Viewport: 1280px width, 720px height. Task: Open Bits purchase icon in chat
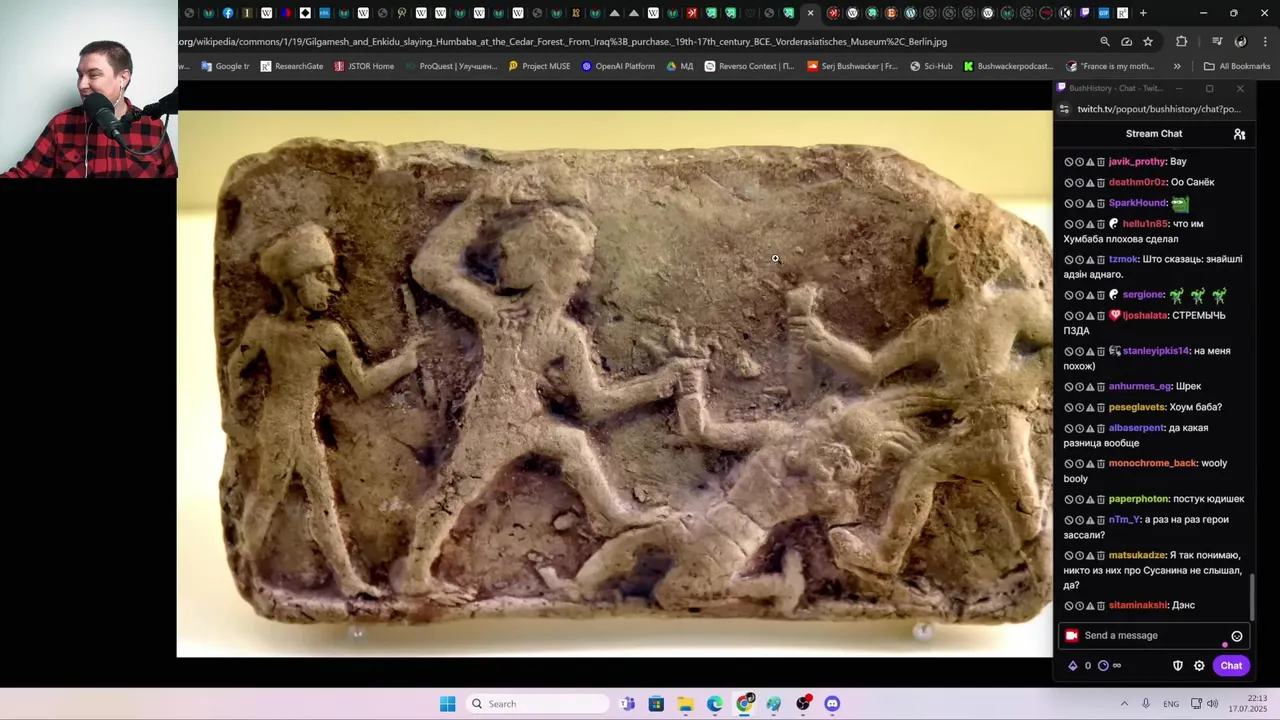(x=1073, y=666)
